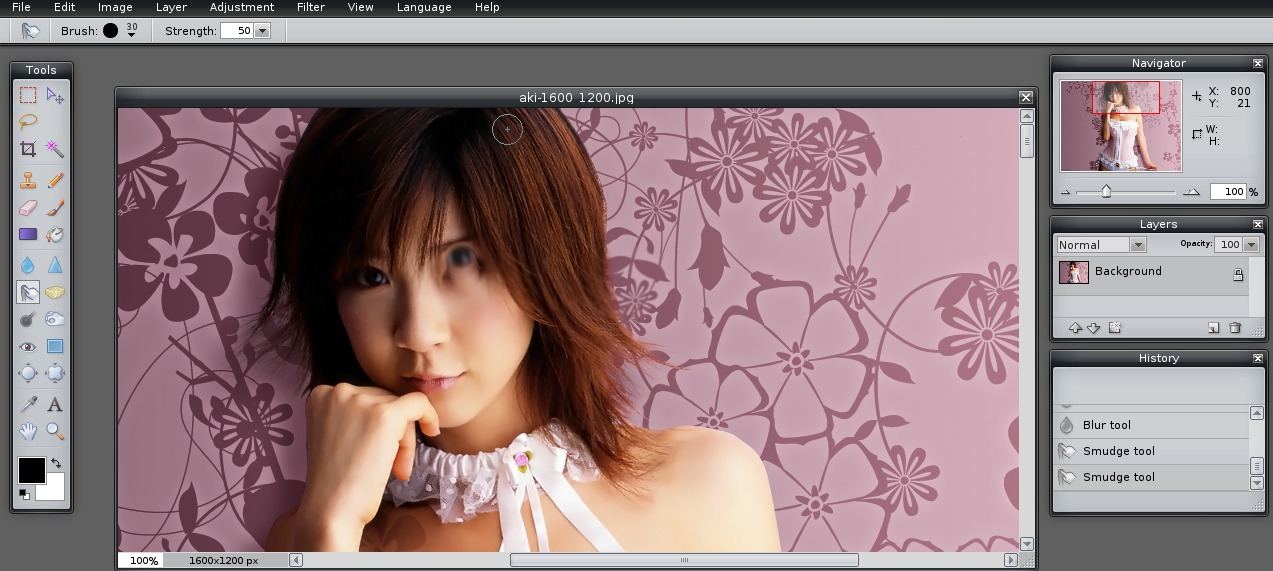Choose the Hand pan tool
The height and width of the screenshot is (571, 1273).
28,432
